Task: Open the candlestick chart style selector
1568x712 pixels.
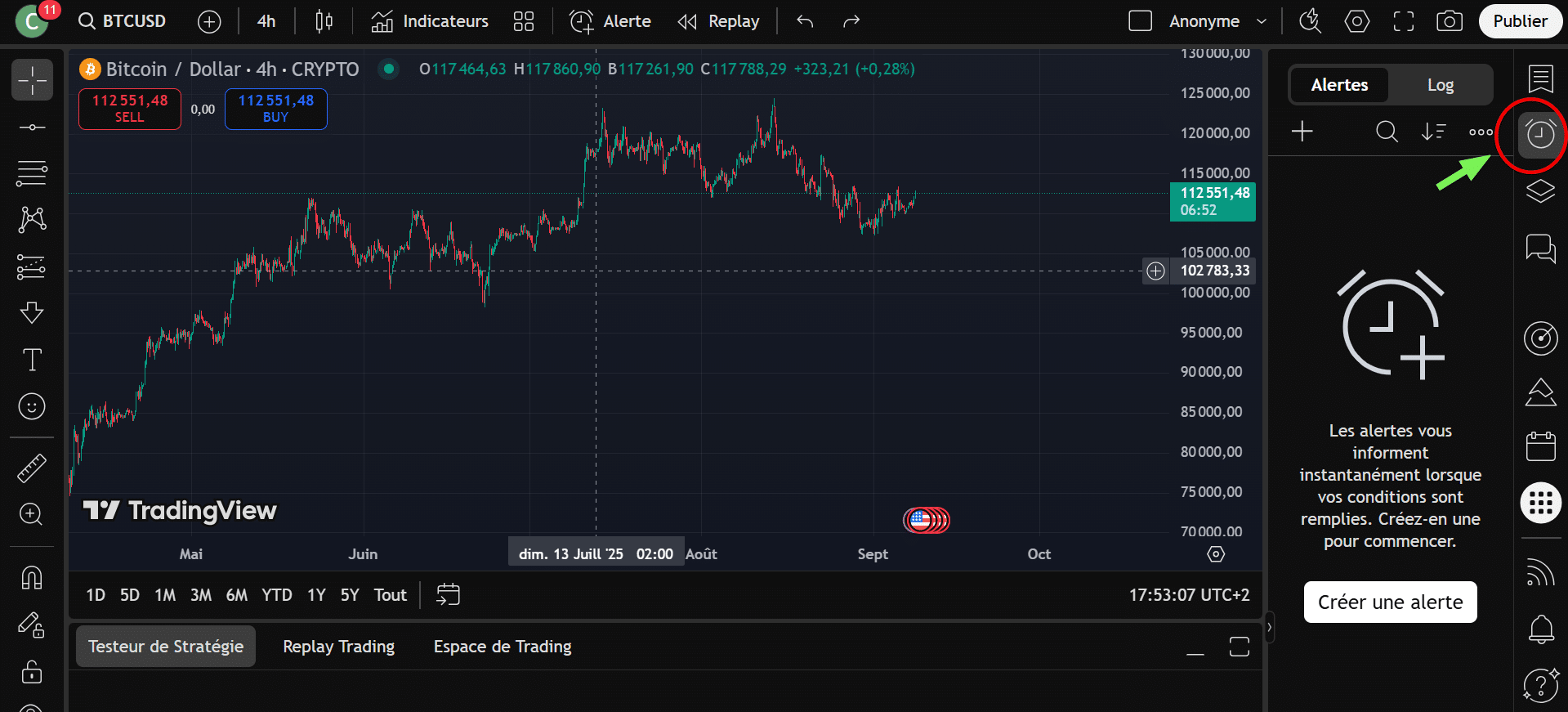Action: tap(324, 21)
